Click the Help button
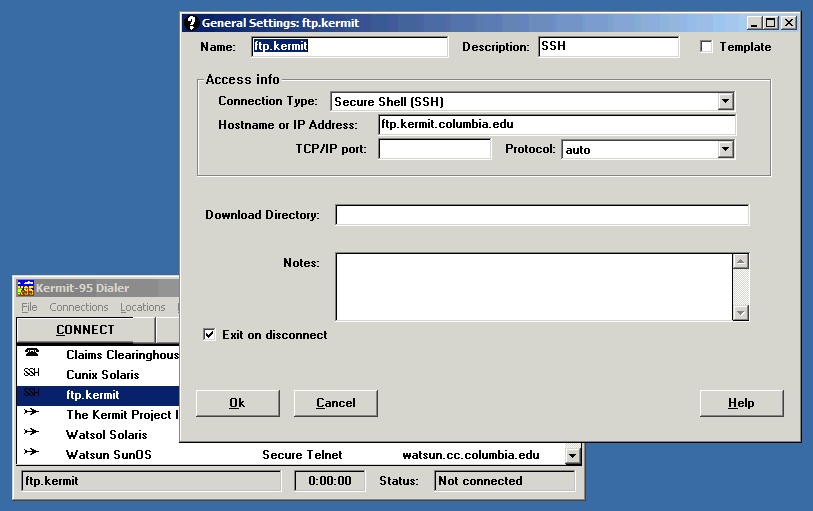This screenshot has height=511, width=813. tap(741, 403)
